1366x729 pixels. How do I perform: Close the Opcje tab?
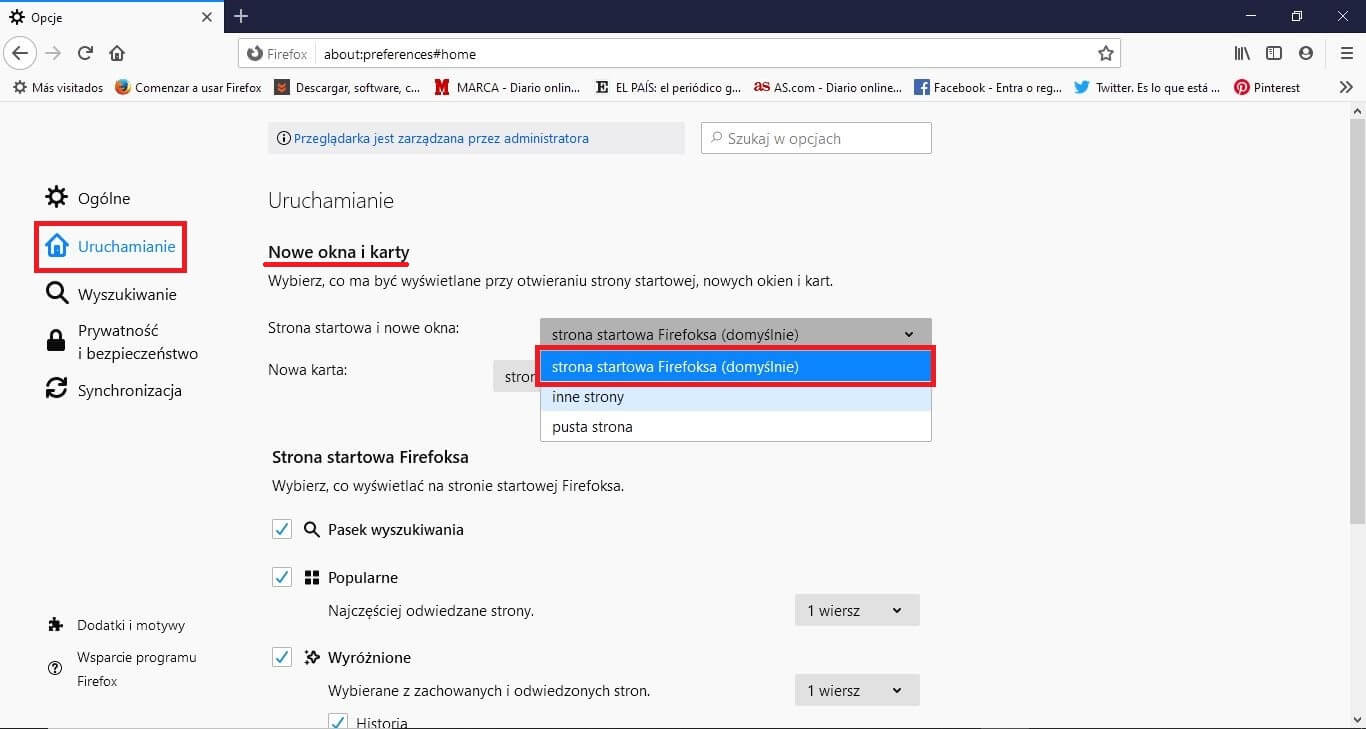[x=207, y=17]
